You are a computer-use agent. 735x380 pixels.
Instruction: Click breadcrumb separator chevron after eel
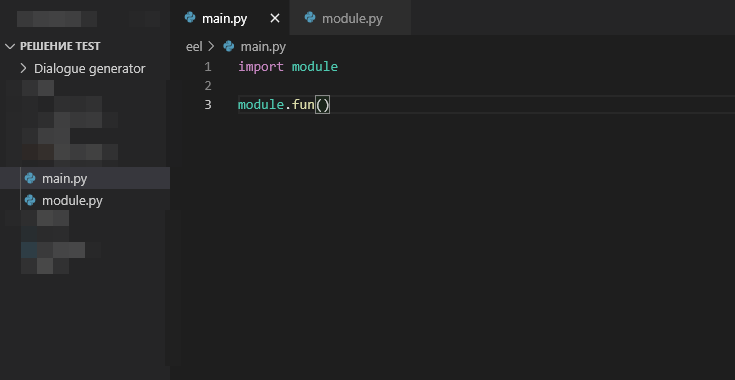click(211, 46)
